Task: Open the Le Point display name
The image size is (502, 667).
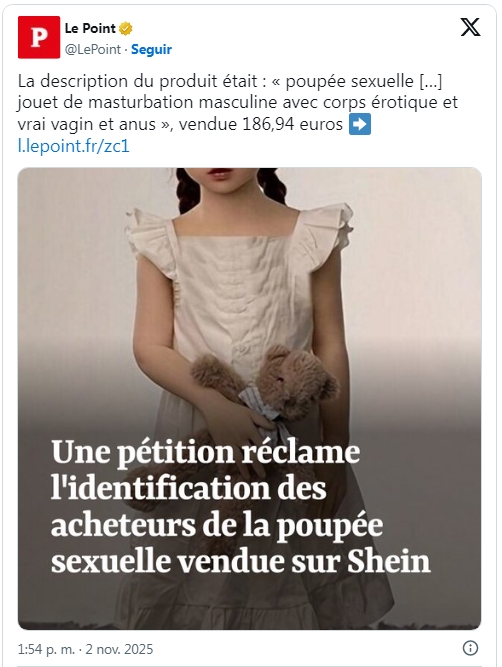Action: 90,29
